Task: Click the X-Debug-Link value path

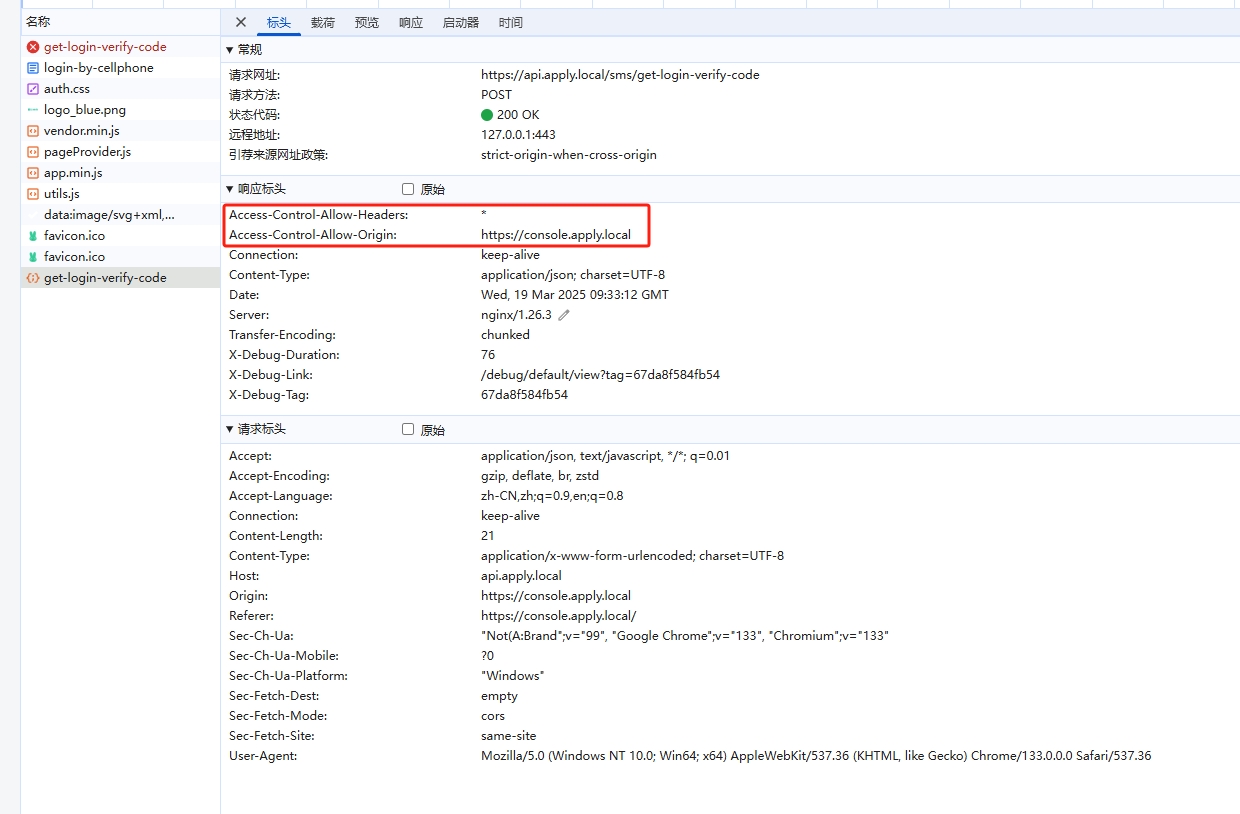Action: (600, 375)
